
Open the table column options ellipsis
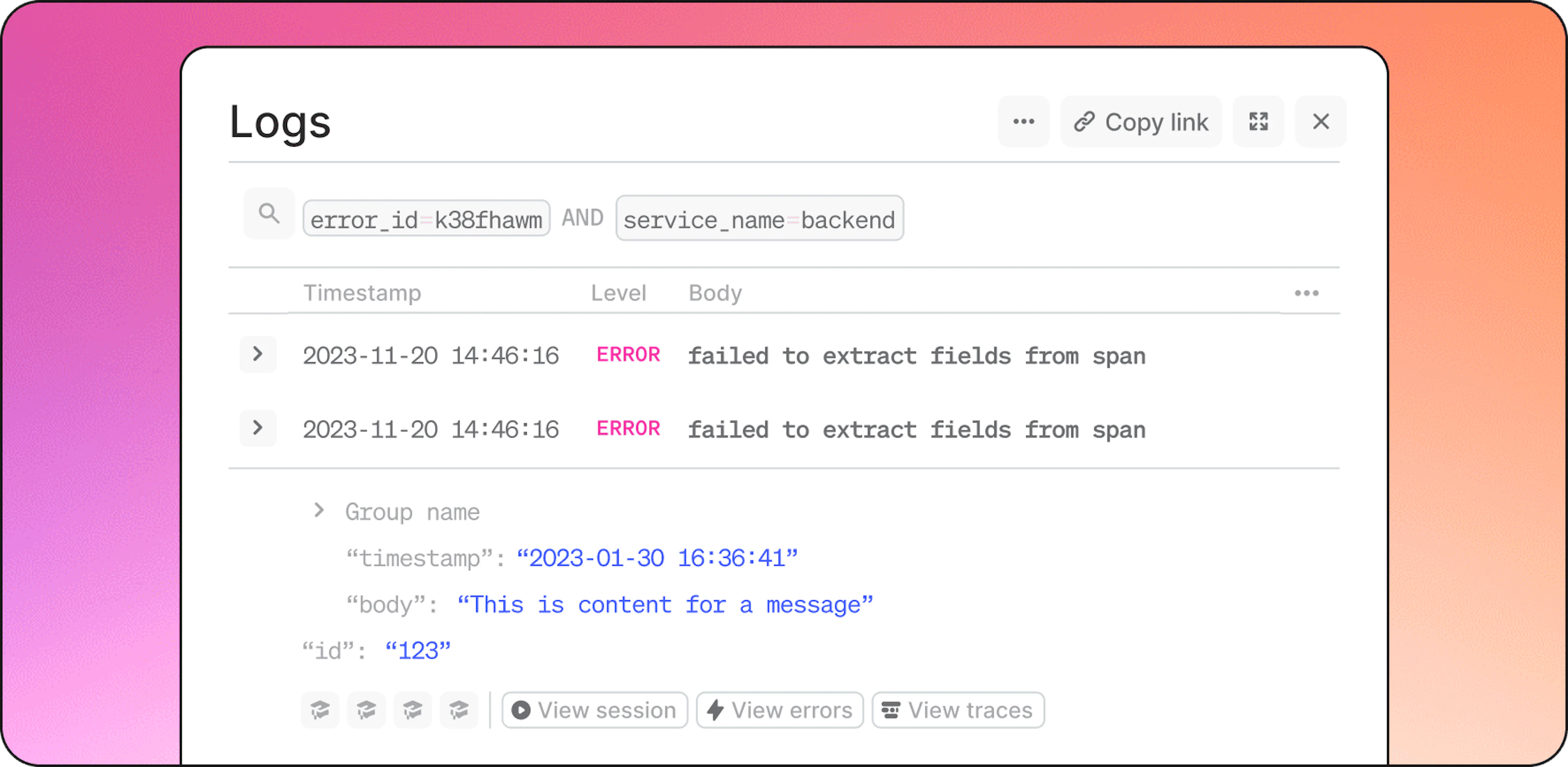(x=1306, y=293)
